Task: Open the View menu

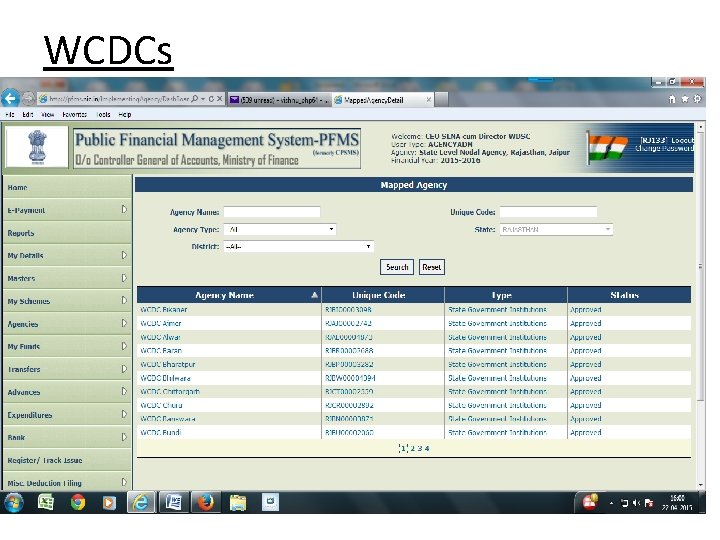Action: [x=47, y=114]
